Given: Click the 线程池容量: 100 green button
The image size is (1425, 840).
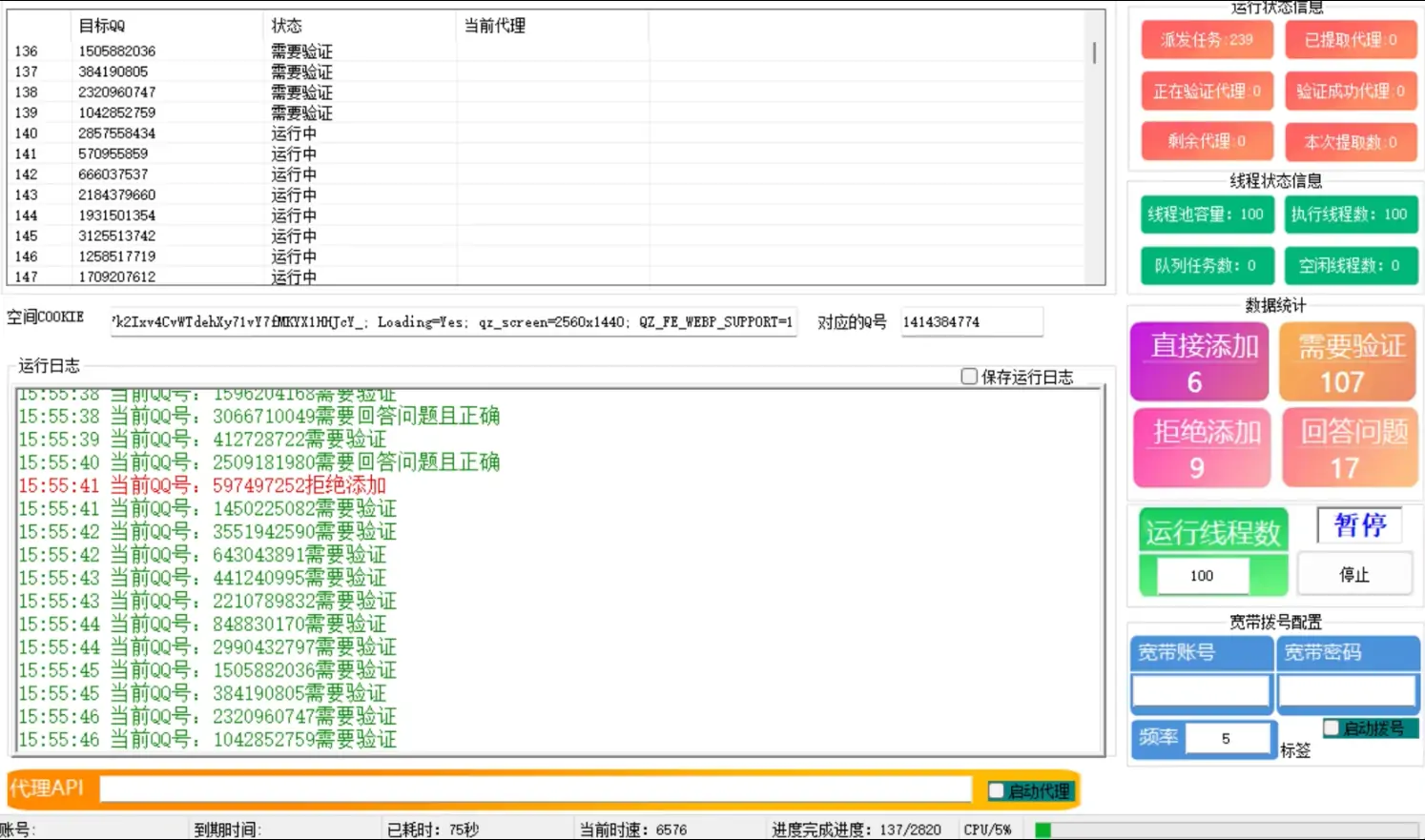Looking at the screenshot, I should [x=1207, y=215].
